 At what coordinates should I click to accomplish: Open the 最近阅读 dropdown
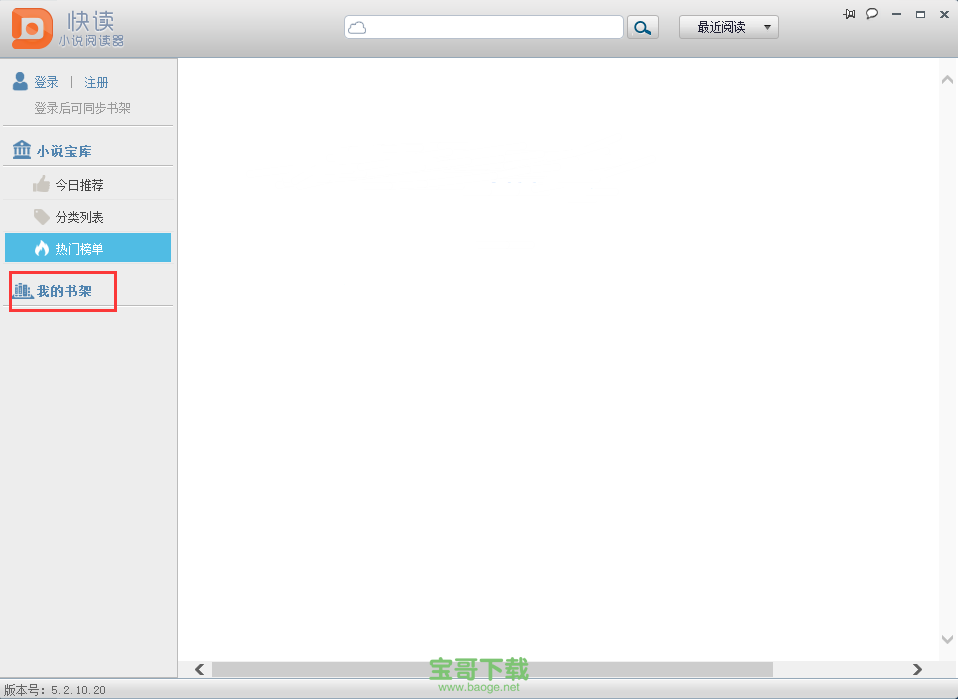coord(728,27)
